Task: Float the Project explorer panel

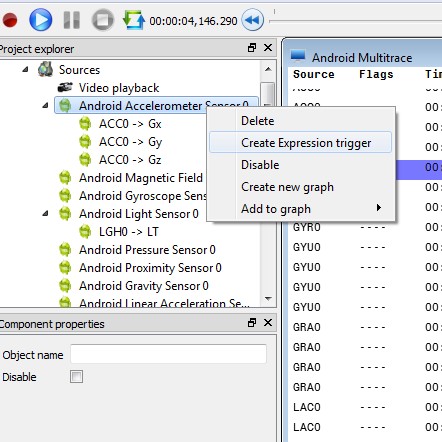Action: [x=252, y=48]
